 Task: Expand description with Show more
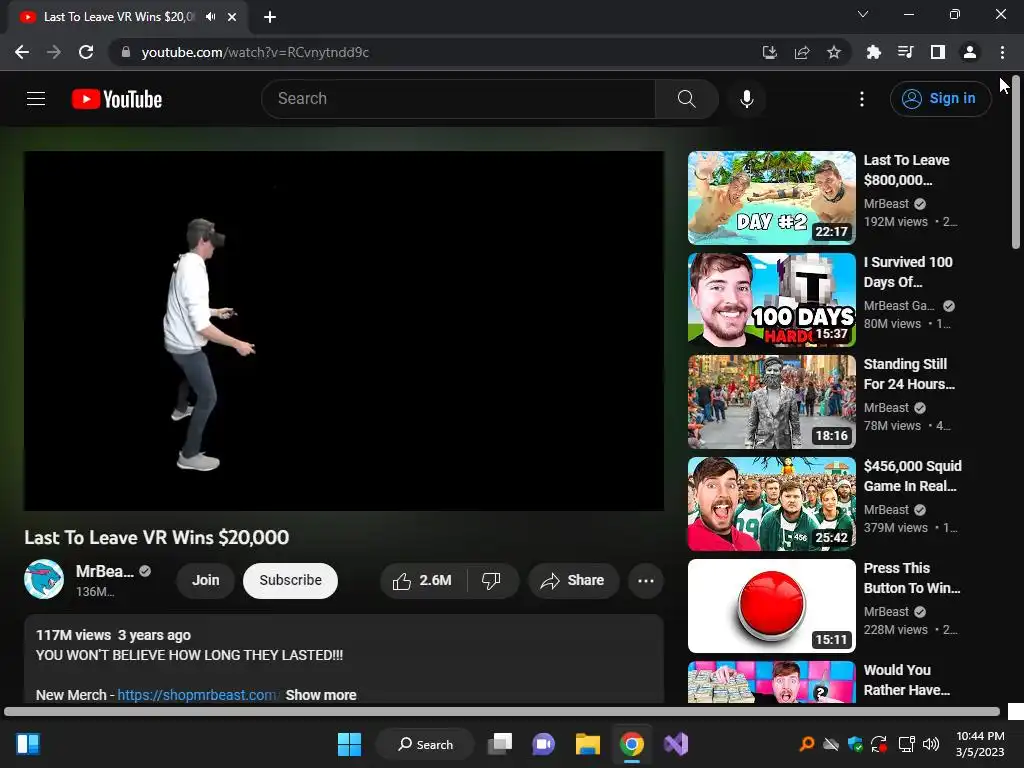point(321,695)
